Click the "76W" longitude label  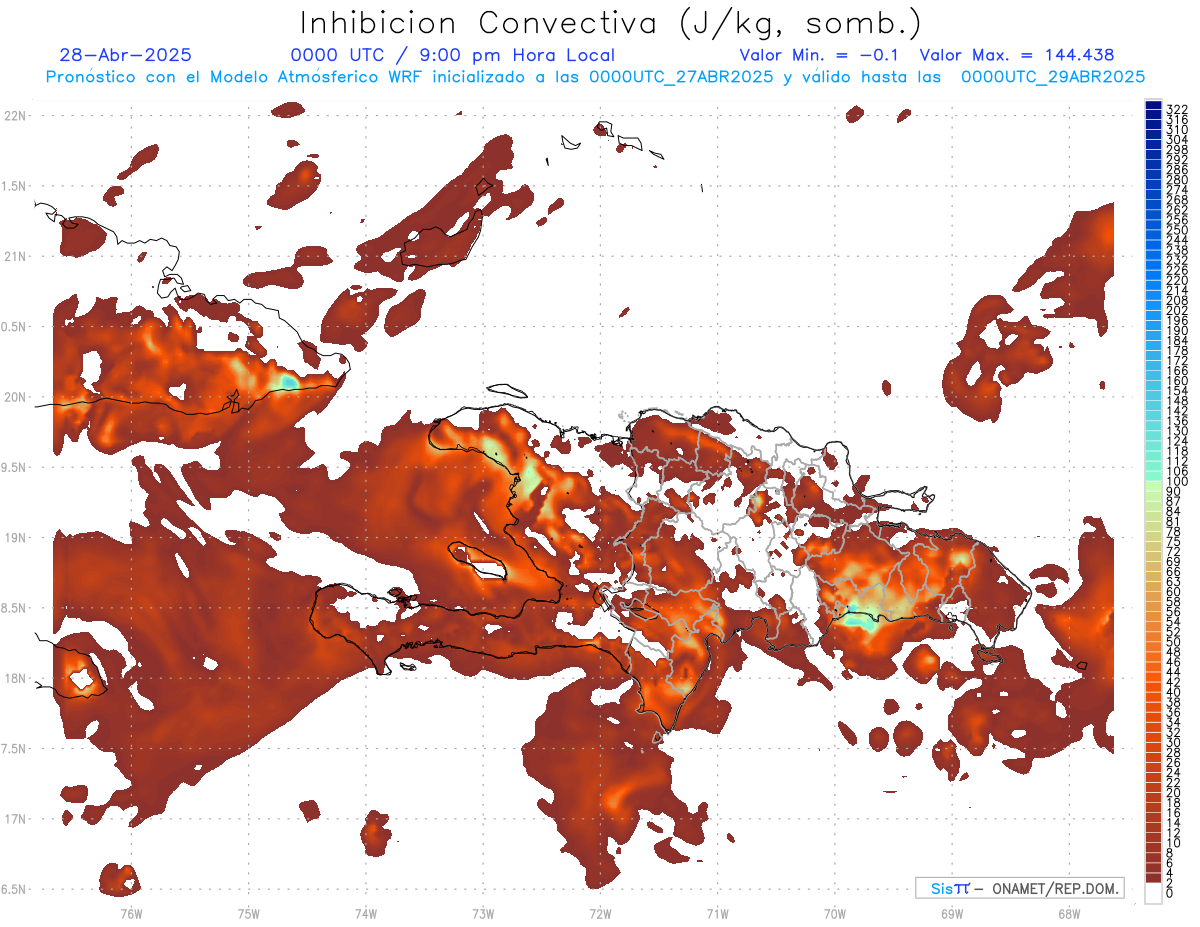(131, 913)
